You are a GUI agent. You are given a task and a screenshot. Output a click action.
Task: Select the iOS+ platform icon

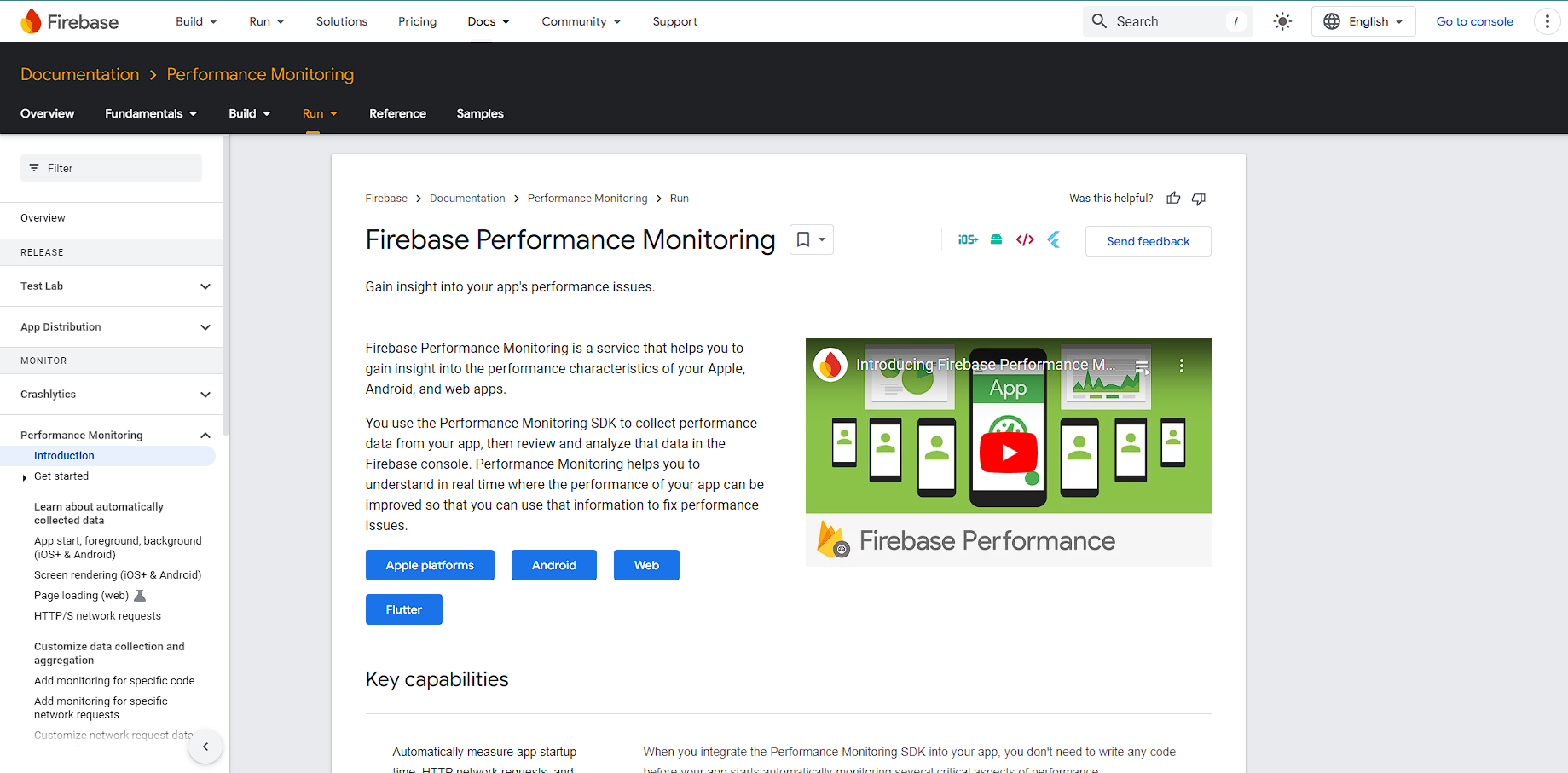(x=968, y=240)
